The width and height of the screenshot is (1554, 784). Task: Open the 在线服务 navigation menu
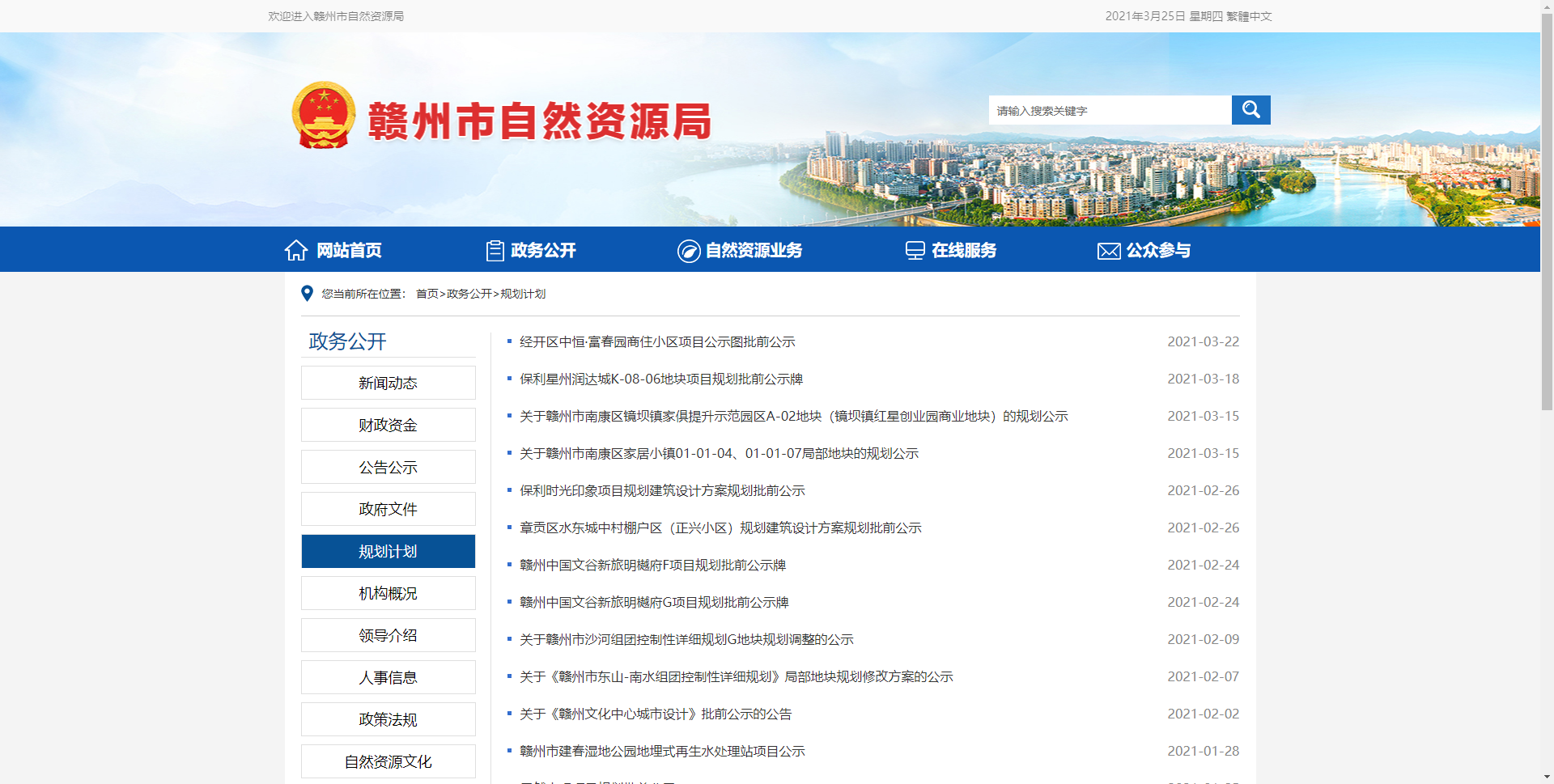pos(965,250)
